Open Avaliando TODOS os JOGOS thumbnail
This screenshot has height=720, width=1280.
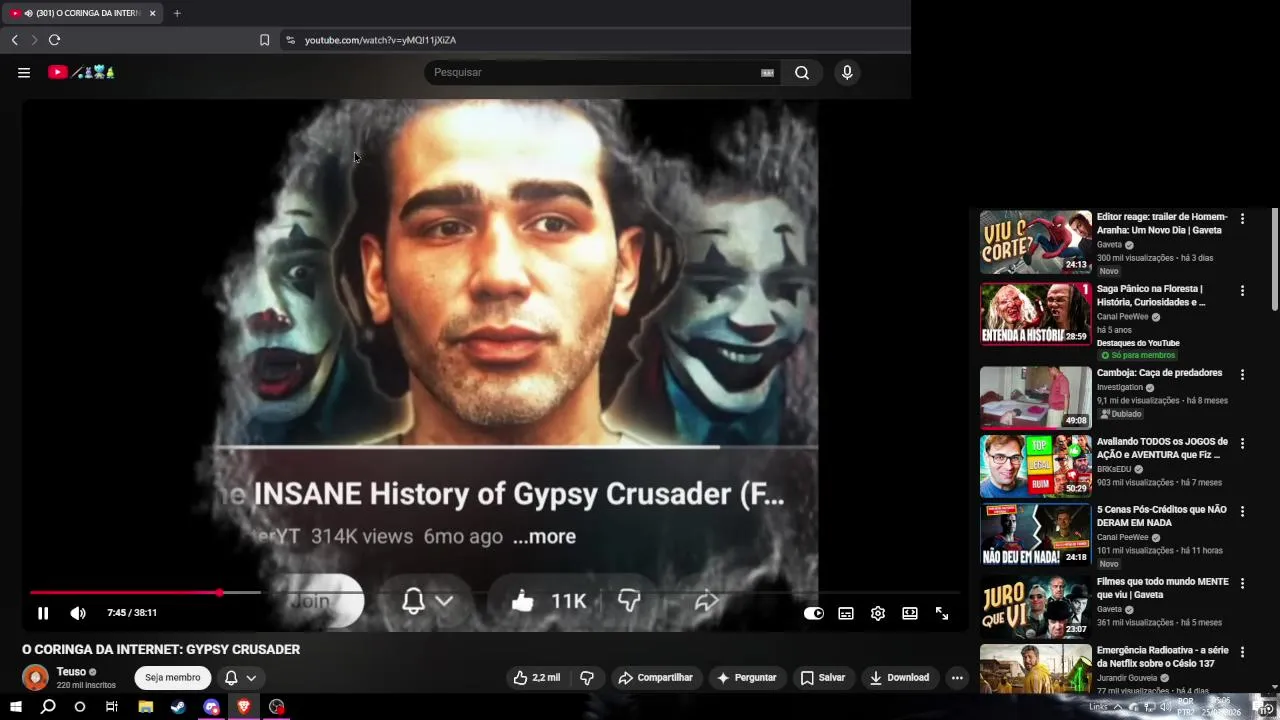[1035, 465]
